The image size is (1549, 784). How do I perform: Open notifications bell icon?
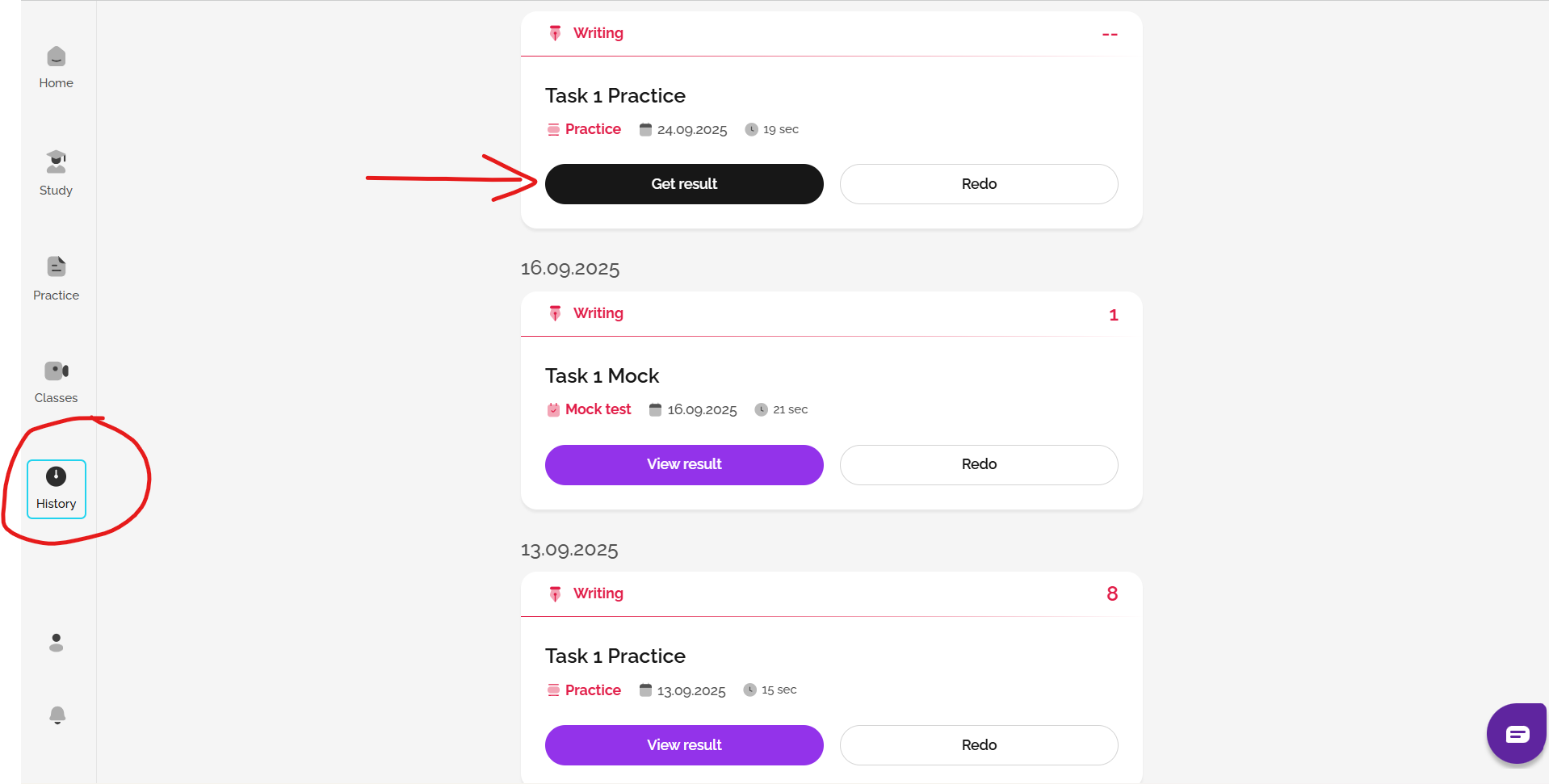pos(57,715)
